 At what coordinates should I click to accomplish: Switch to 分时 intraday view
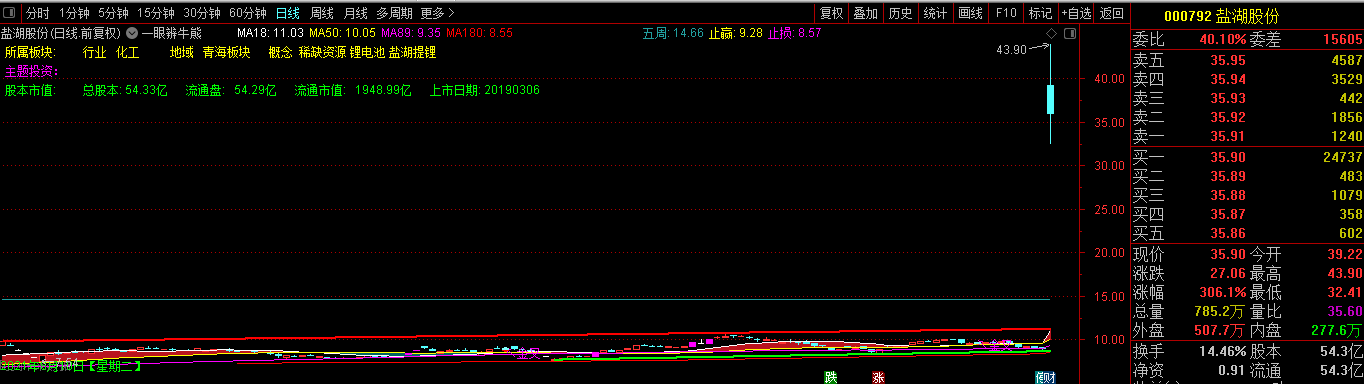click(x=37, y=13)
